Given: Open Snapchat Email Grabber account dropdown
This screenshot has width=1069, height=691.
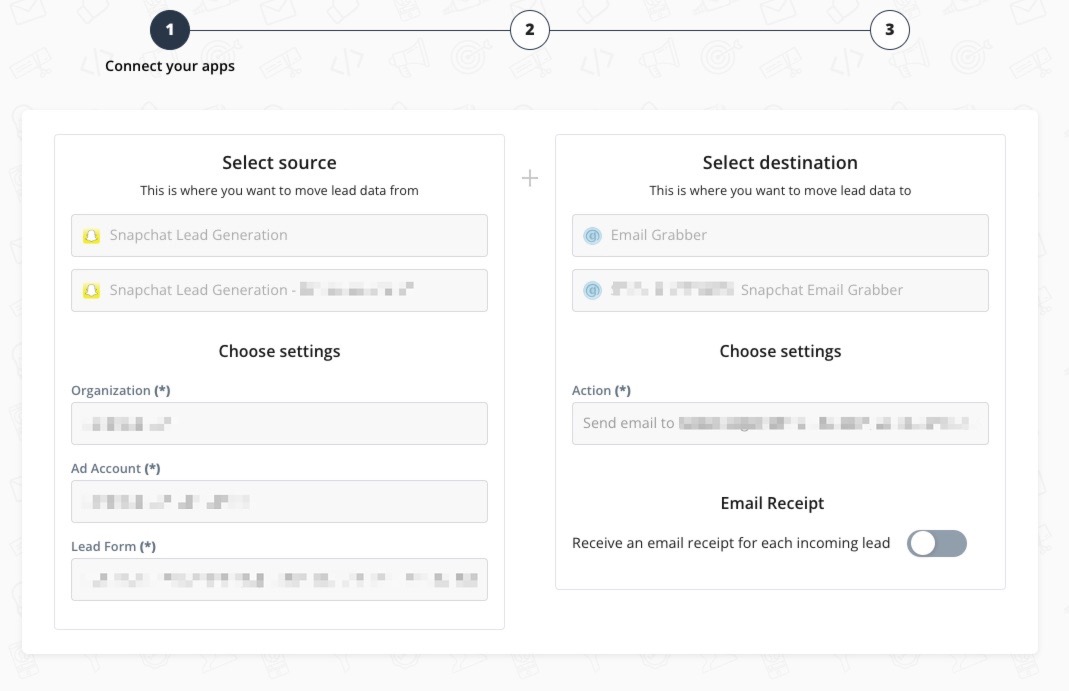Looking at the screenshot, I should click(780, 291).
